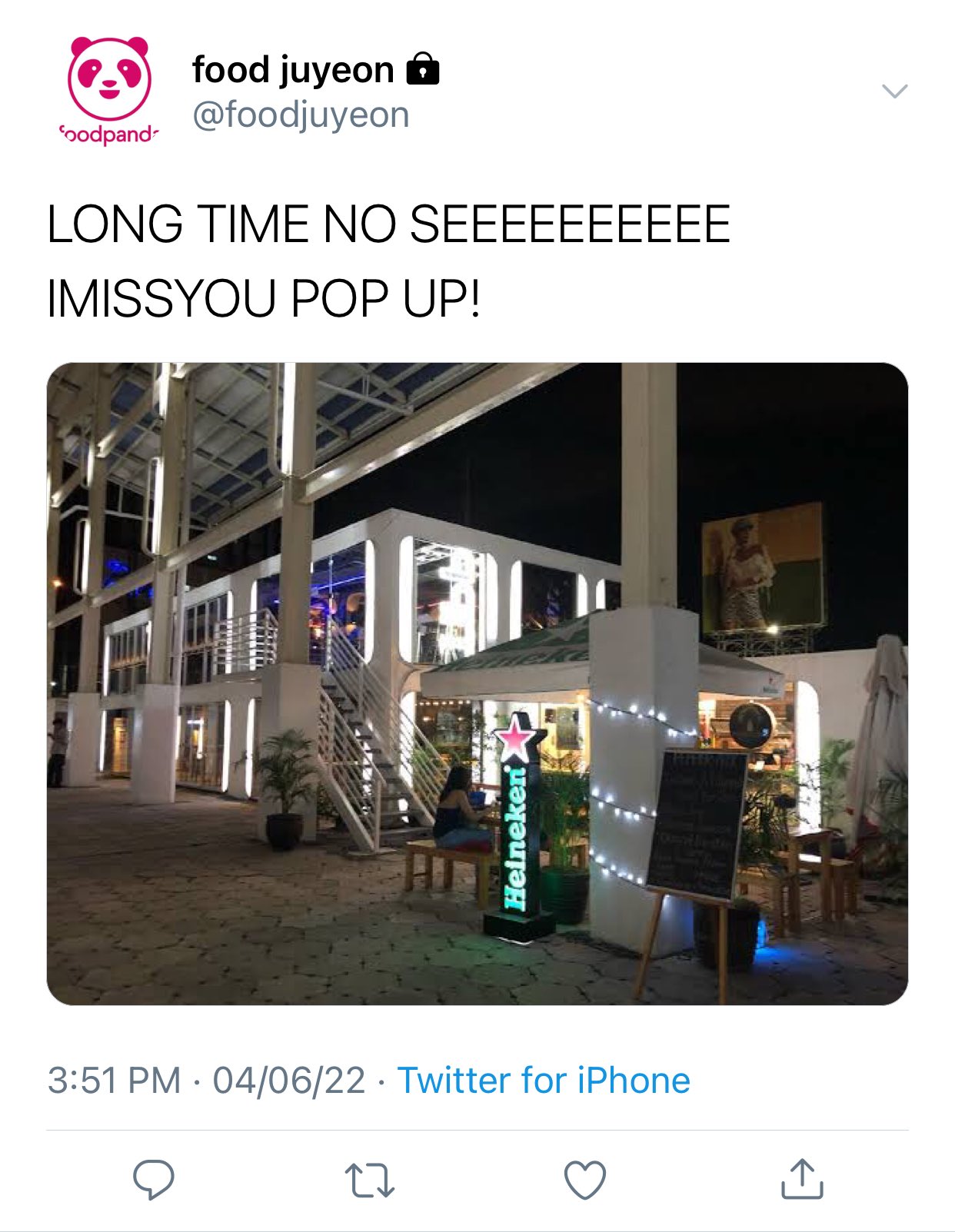Tap the billboard in the photo

pyautogui.click(x=763, y=568)
